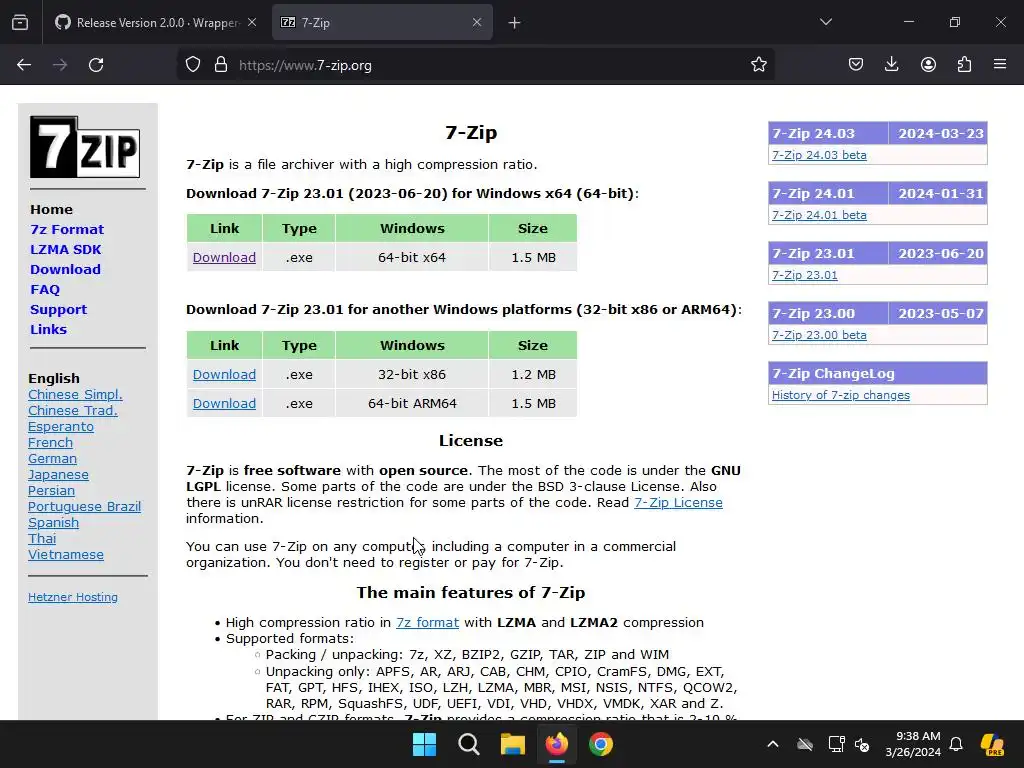1024x768 pixels.
Task: Open the Hetzner Hosting link
Action: [x=72, y=597]
